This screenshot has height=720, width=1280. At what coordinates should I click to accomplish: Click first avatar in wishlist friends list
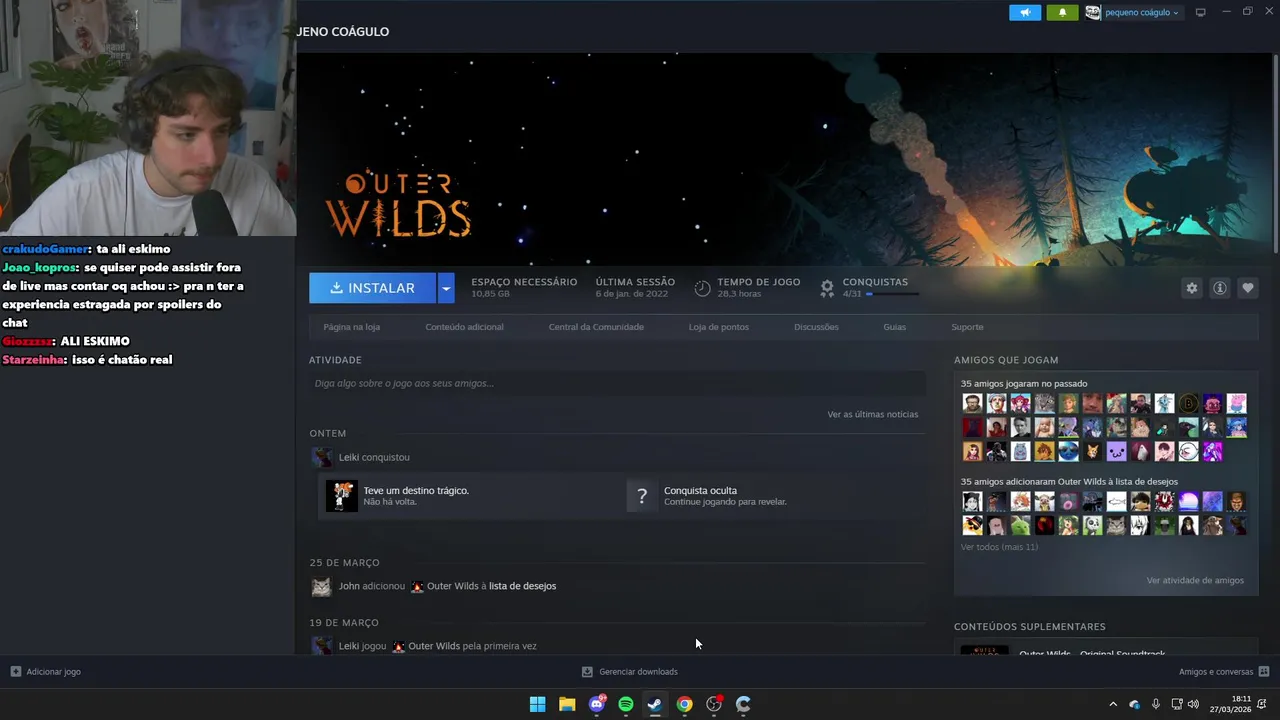click(x=972, y=501)
